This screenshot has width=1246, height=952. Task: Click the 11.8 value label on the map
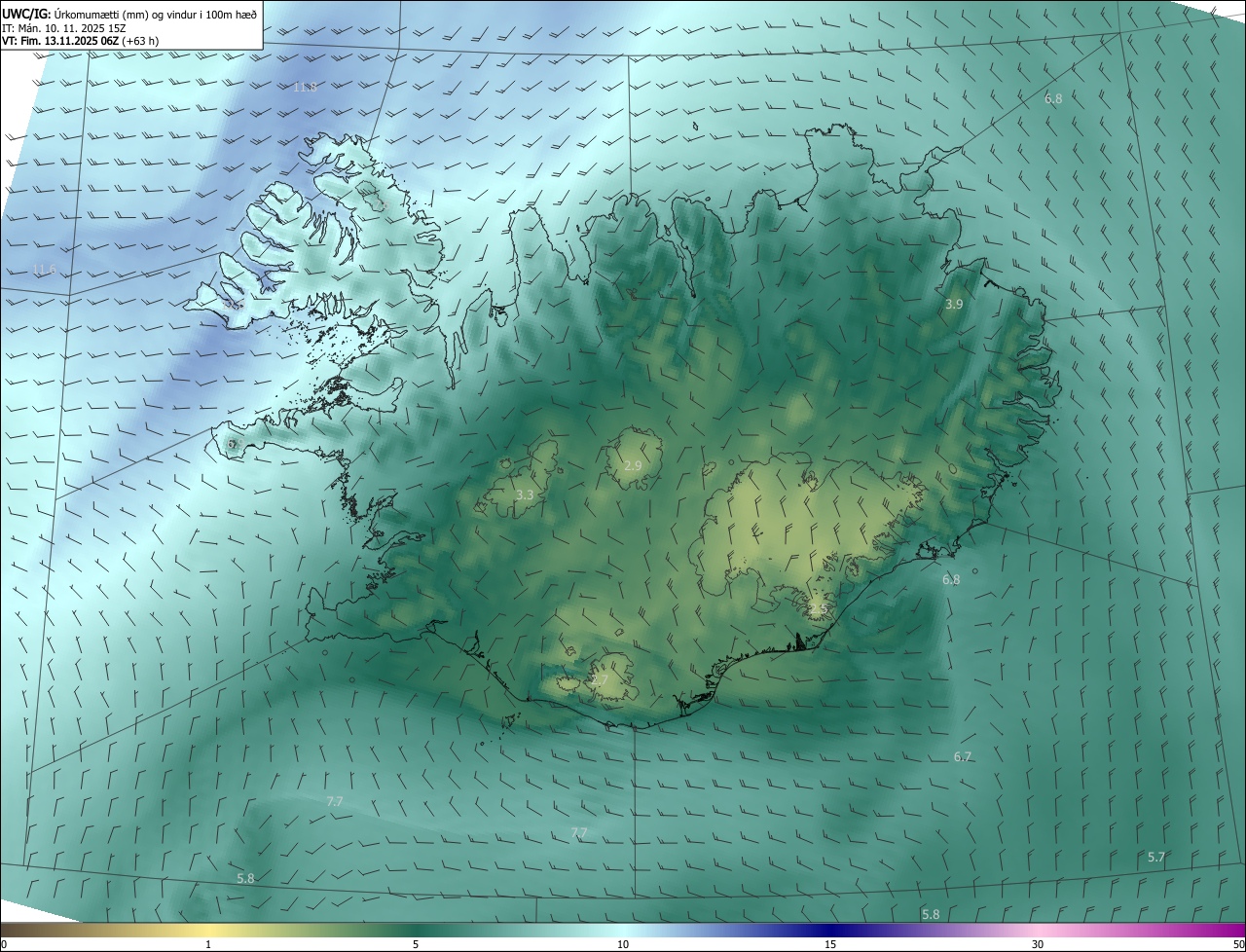tap(305, 87)
